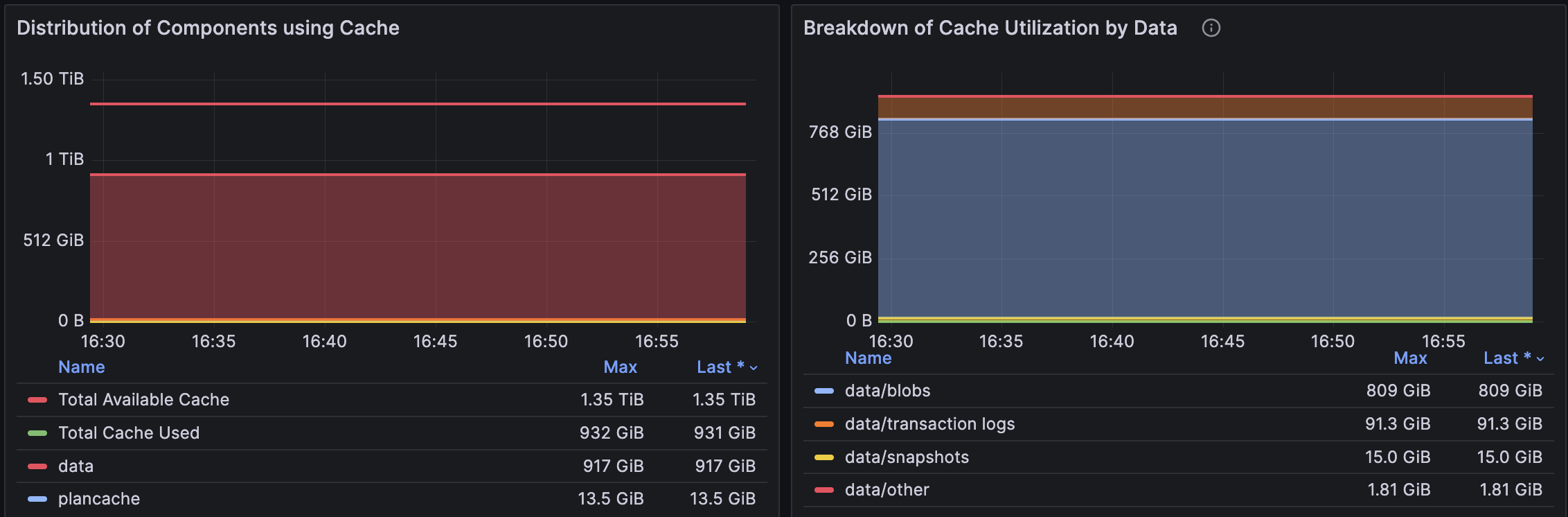Toggle visibility of Total Available Cache series

tap(143, 400)
